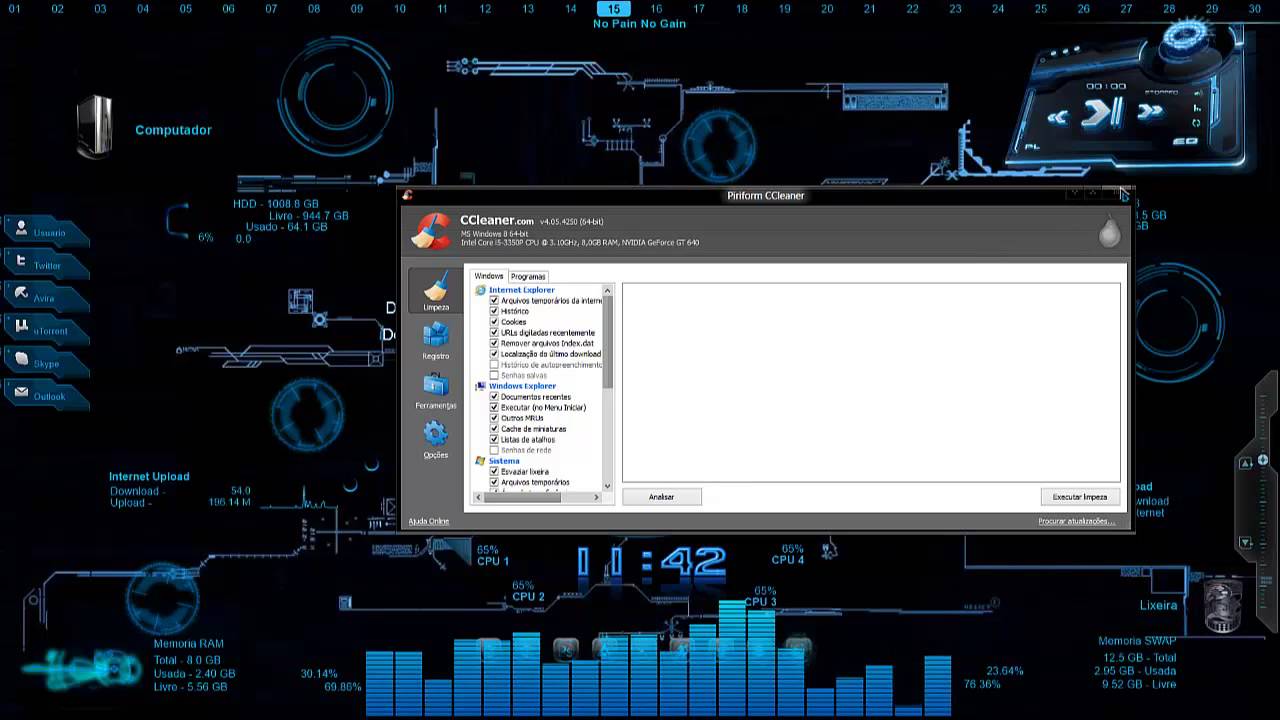Click the cleaner list scroll-up arrow
Screen dimensions: 1280x720
608,290
